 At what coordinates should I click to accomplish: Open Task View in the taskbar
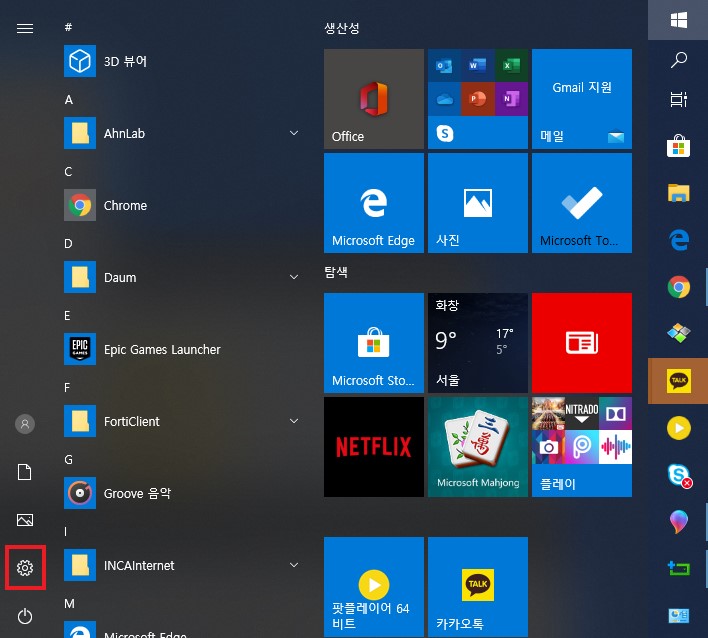(x=678, y=99)
